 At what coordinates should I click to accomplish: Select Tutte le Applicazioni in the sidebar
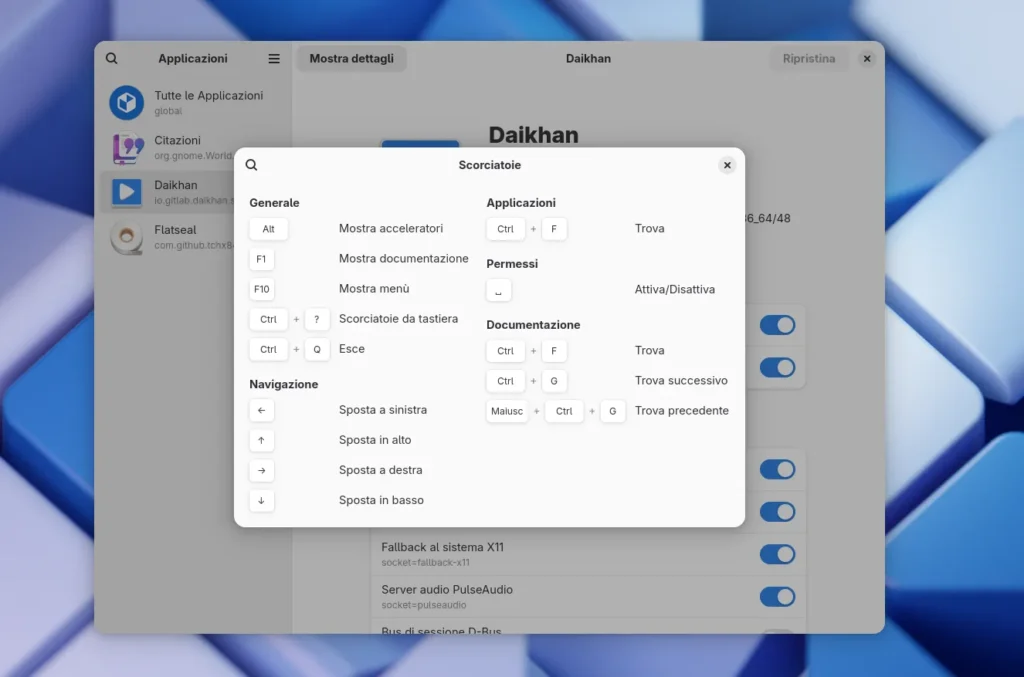[193, 102]
